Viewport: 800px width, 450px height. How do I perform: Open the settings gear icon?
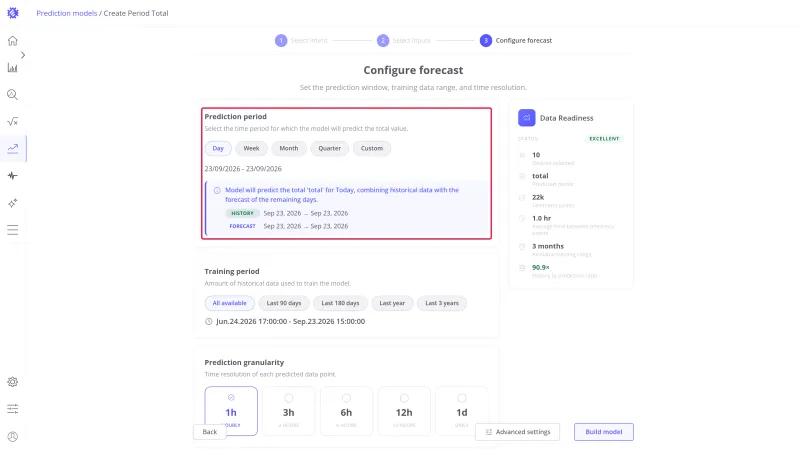coord(13,382)
